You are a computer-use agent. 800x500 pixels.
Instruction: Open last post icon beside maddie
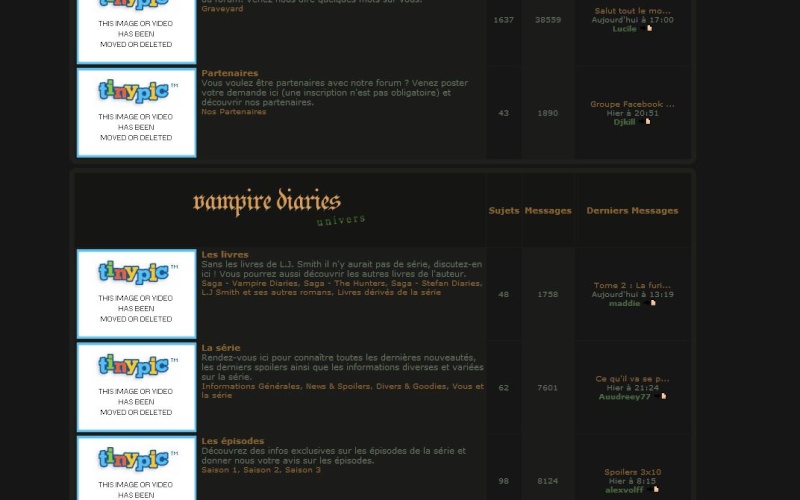pyautogui.click(x=649, y=303)
